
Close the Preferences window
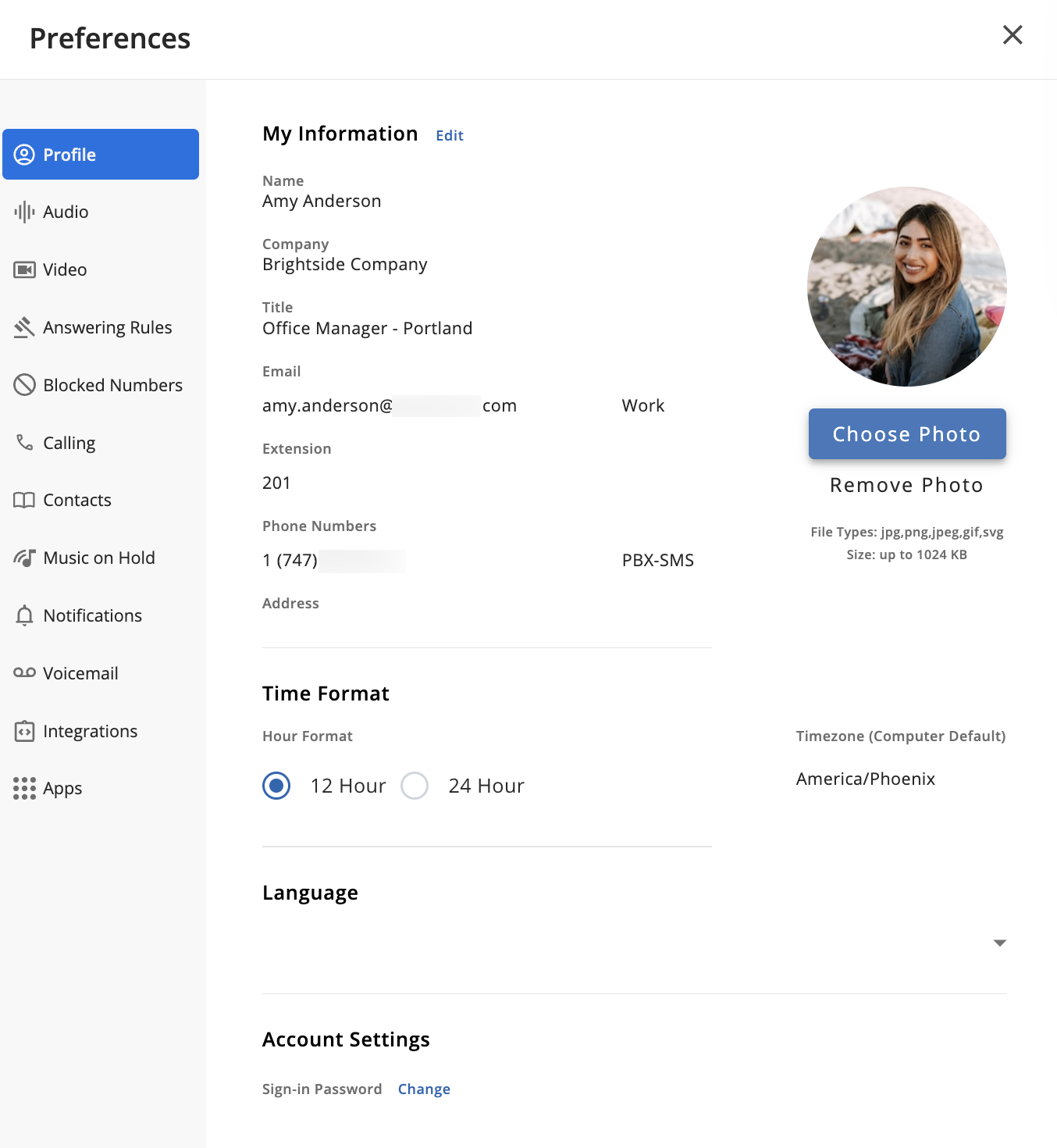tap(1012, 35)
